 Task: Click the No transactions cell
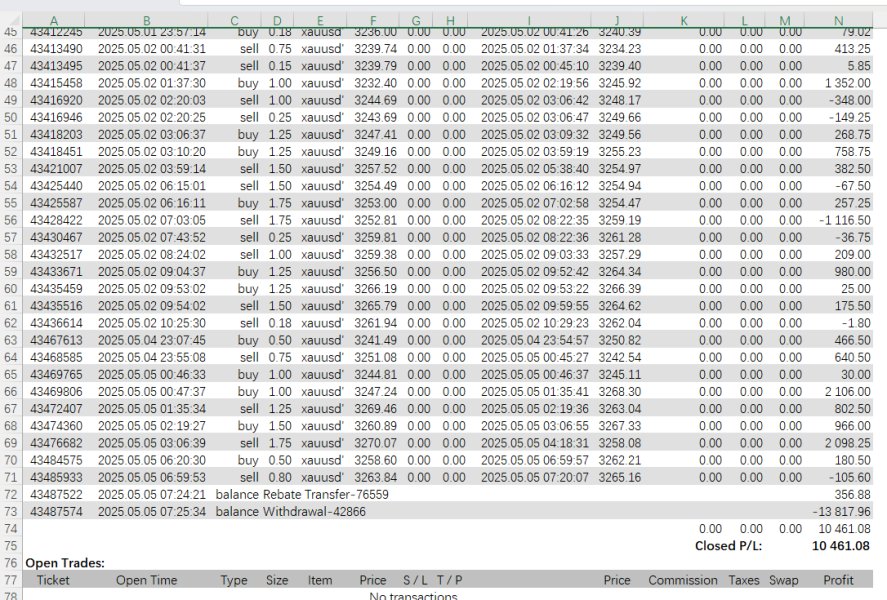pos(413,595)
